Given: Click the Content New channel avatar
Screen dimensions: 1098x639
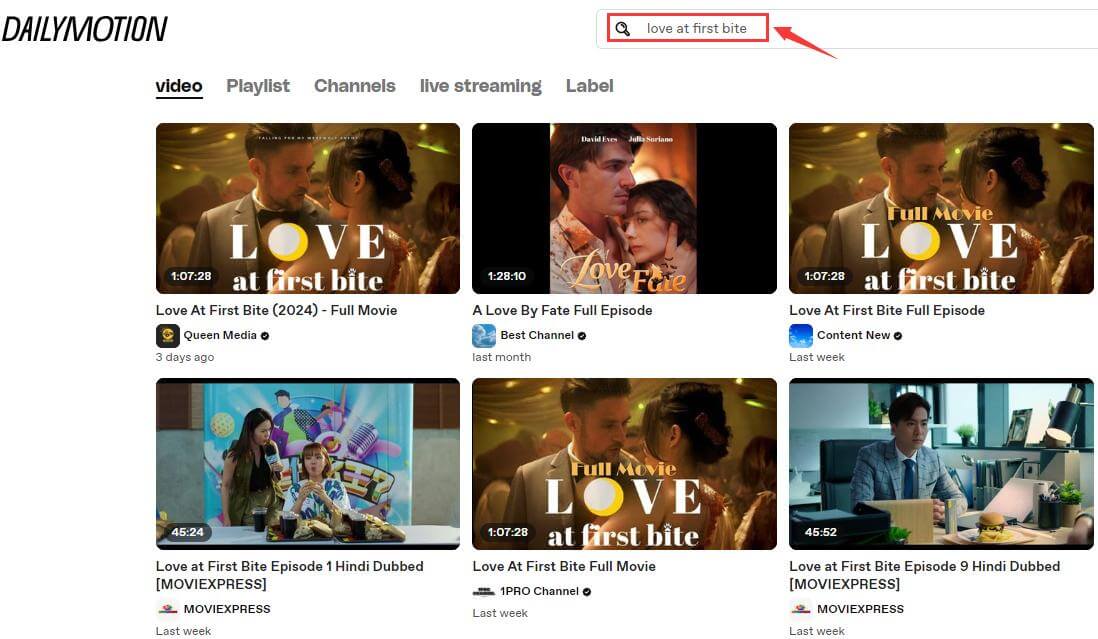Looking at the screenshot, I should click(x=801, y=335).
